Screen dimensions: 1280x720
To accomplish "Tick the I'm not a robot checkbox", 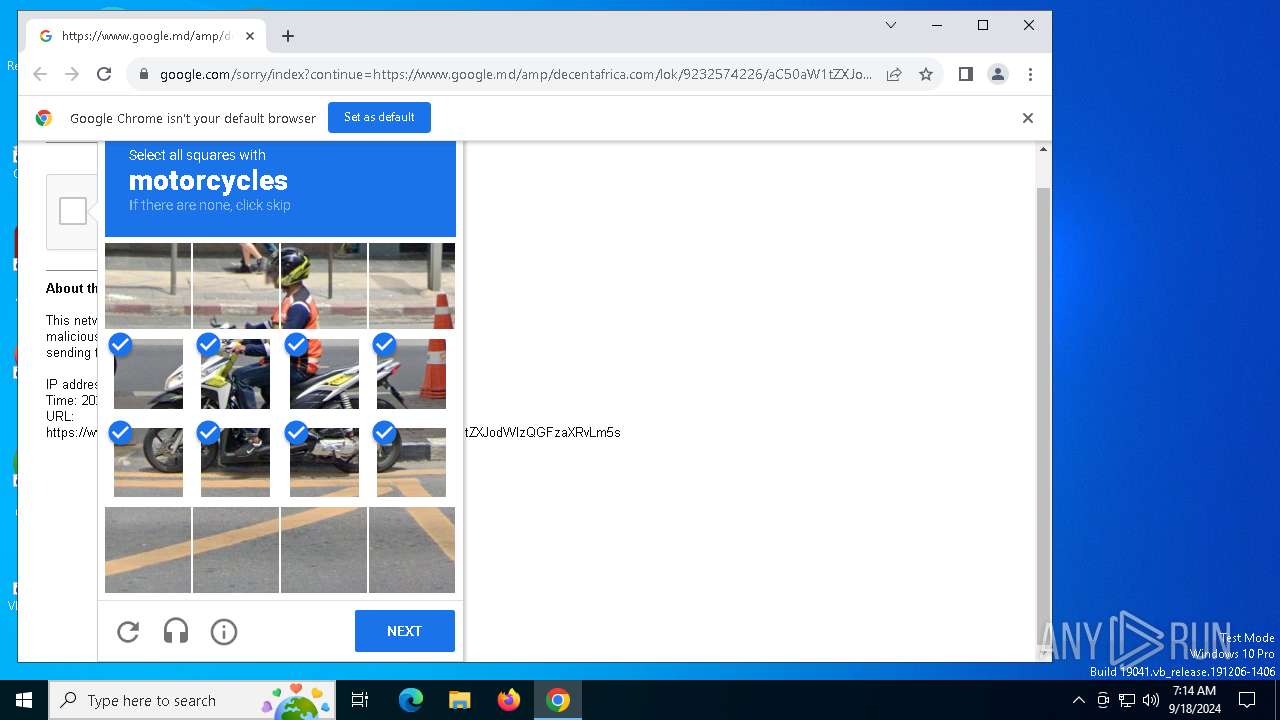I will pyautogui.click(x=72, y=211).
